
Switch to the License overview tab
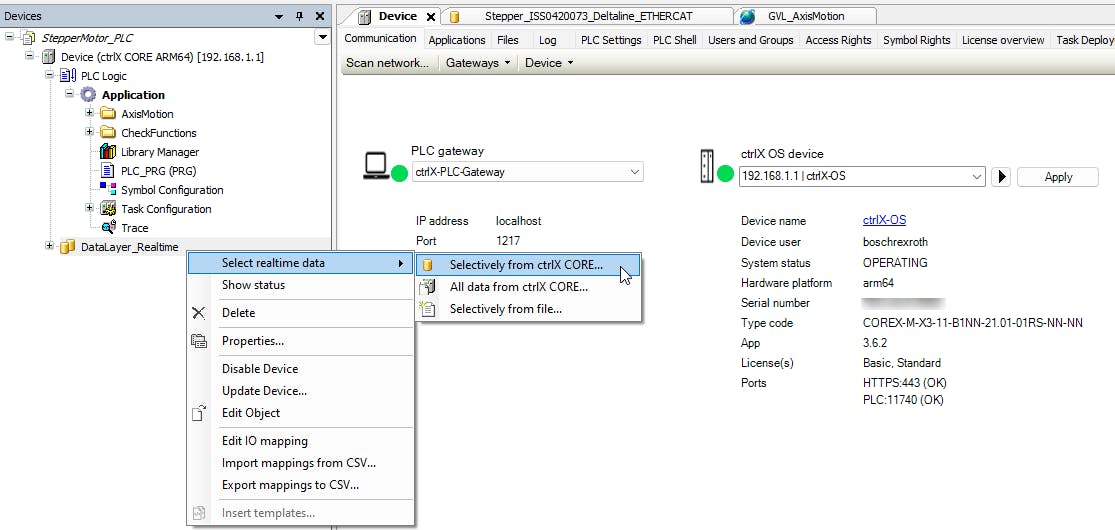1003,40
